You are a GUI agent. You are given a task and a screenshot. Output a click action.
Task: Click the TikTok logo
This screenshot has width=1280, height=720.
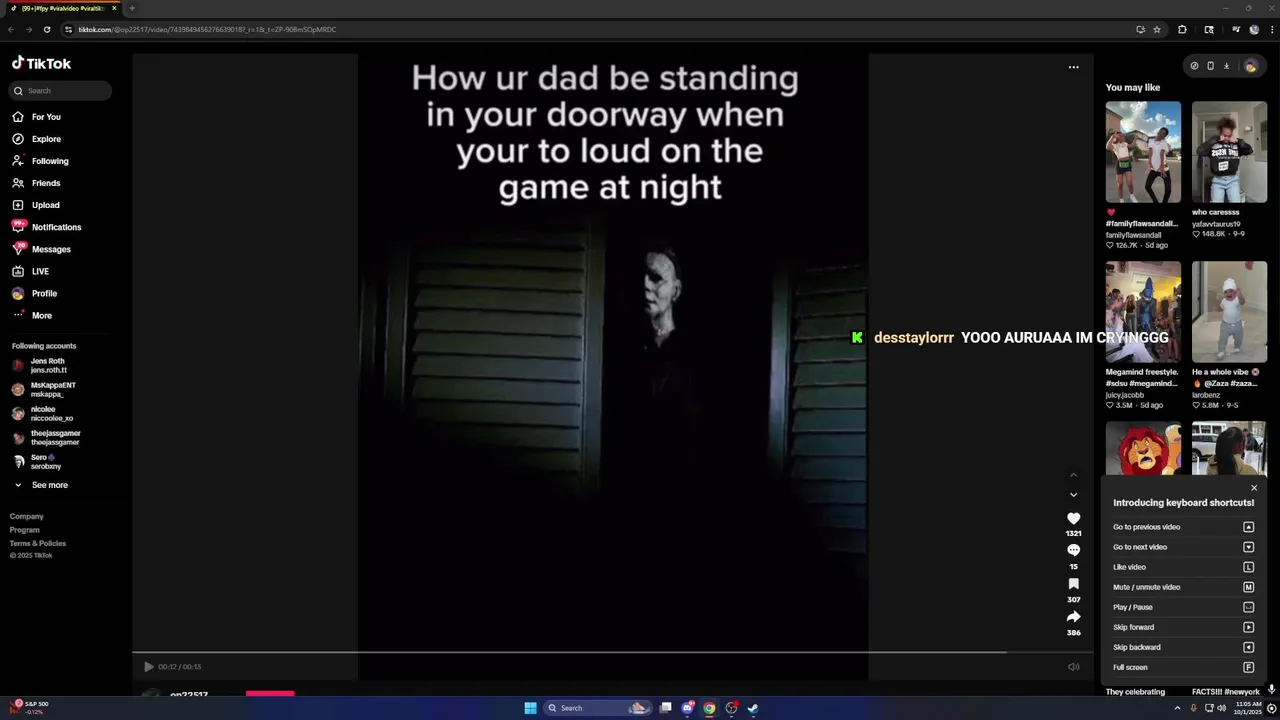point(42,63)
